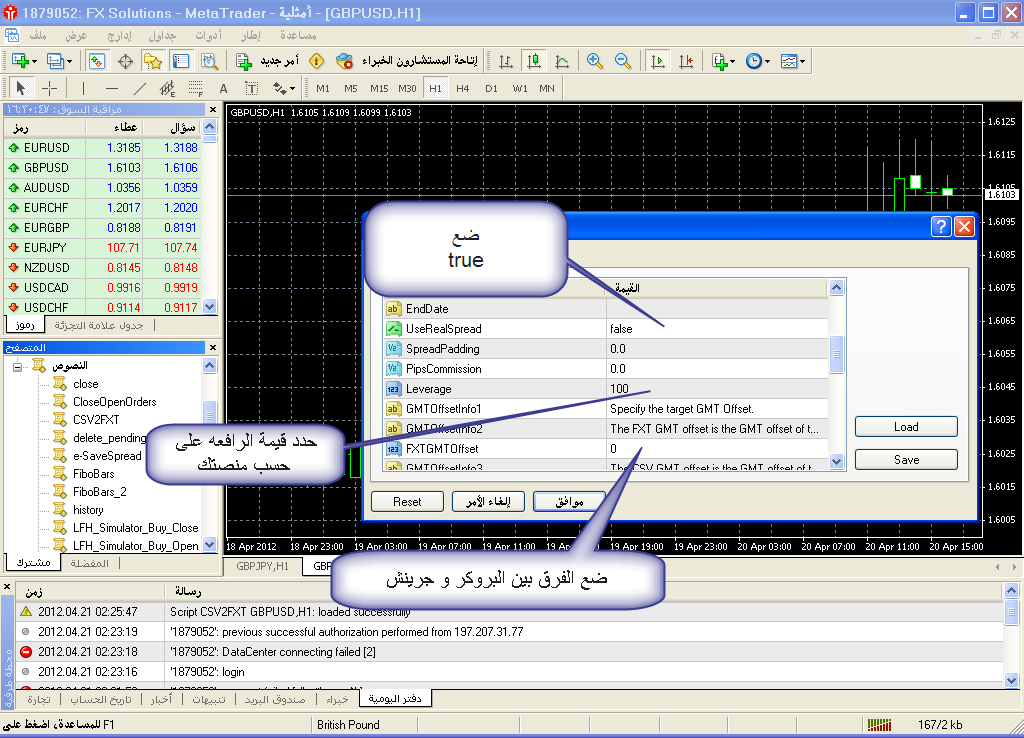The width and height of the screenshot is (1024, 738).
Task: Switch to line chart icon
Action: (x=562, y=61)
